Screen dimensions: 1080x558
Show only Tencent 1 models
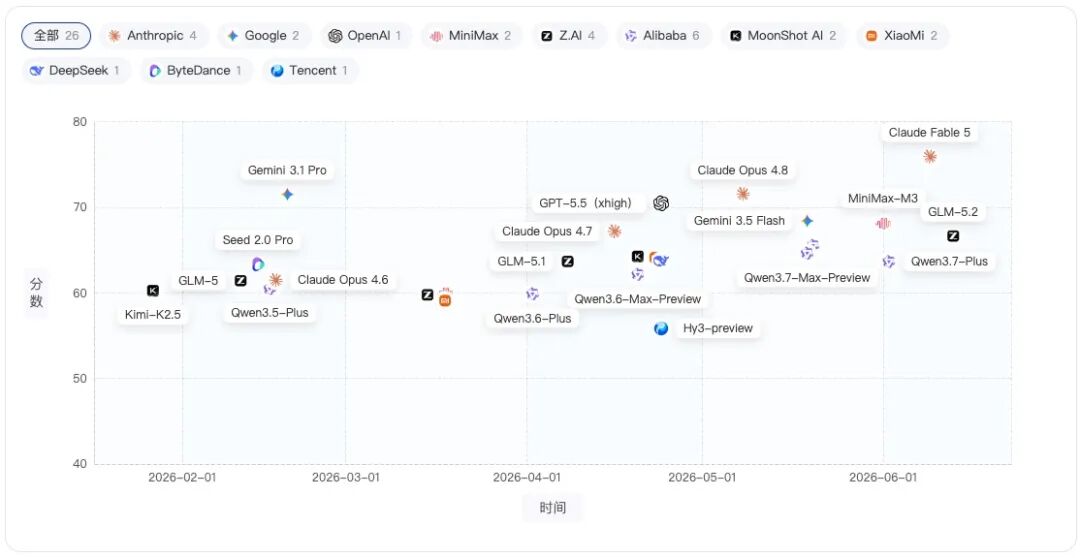coord(310,70)
